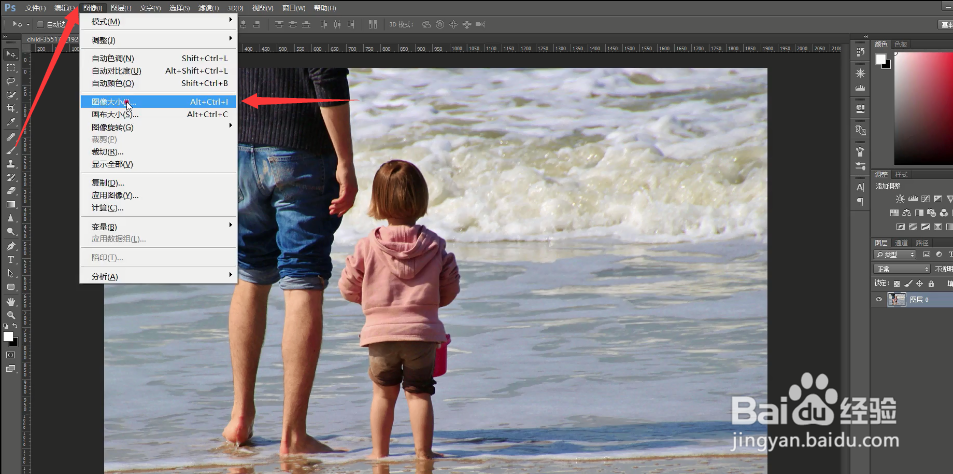Choose 裁切(R) menu entry
The width and height of the screenshot is (953, 474).
[158, 152]
